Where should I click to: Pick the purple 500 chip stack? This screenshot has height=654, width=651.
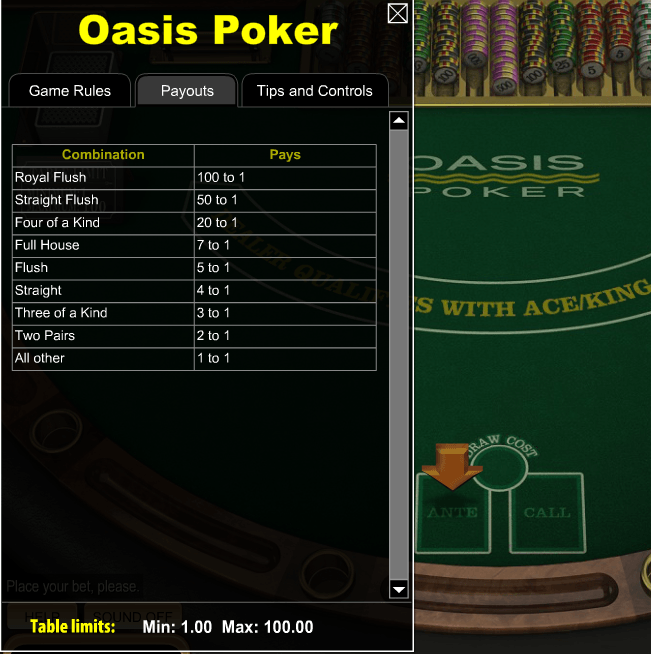pyautogui.click(x=503, y=48)
